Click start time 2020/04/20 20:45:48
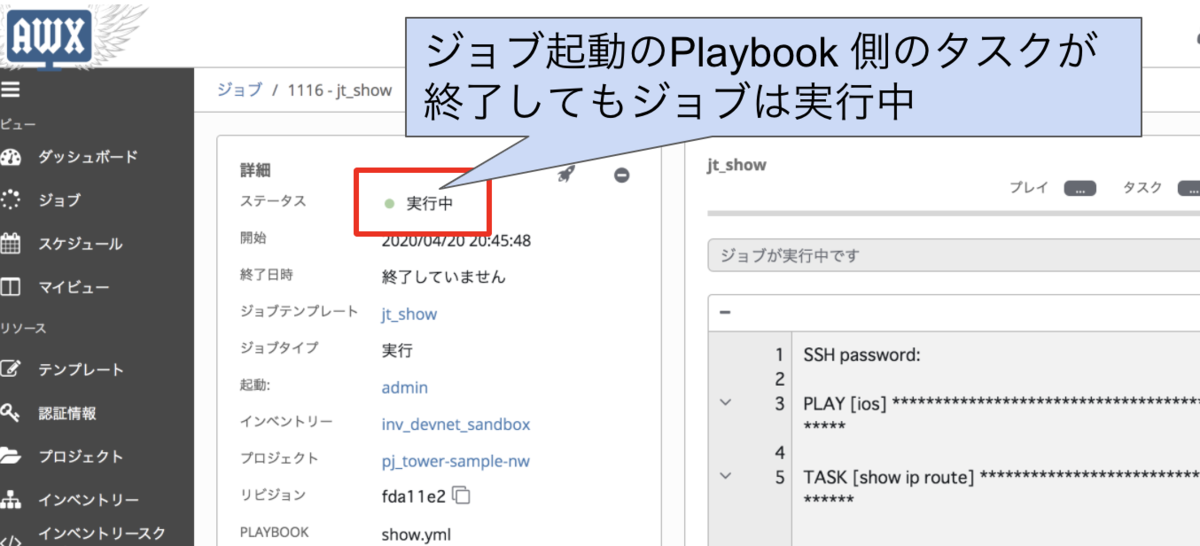 [456, 240]
